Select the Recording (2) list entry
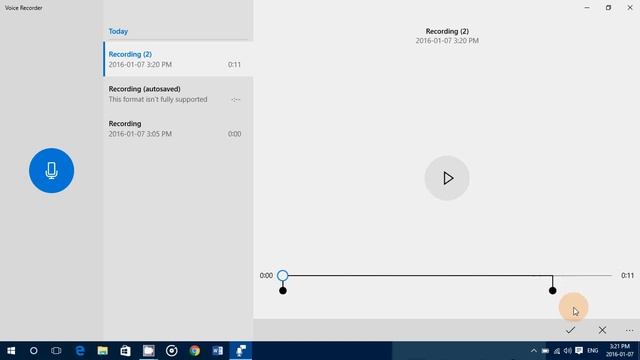The width and height of the screenshot is (640, 360). (178, 59)
